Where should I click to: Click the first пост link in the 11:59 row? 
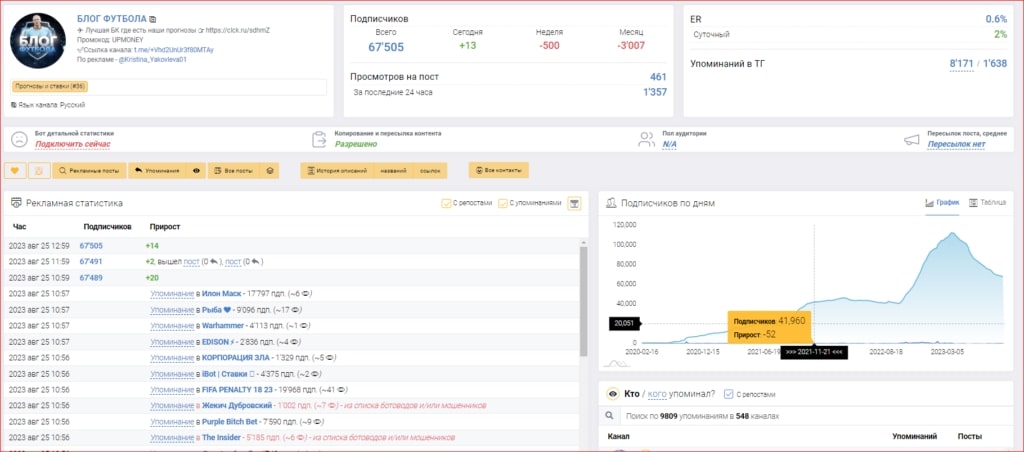191,261
